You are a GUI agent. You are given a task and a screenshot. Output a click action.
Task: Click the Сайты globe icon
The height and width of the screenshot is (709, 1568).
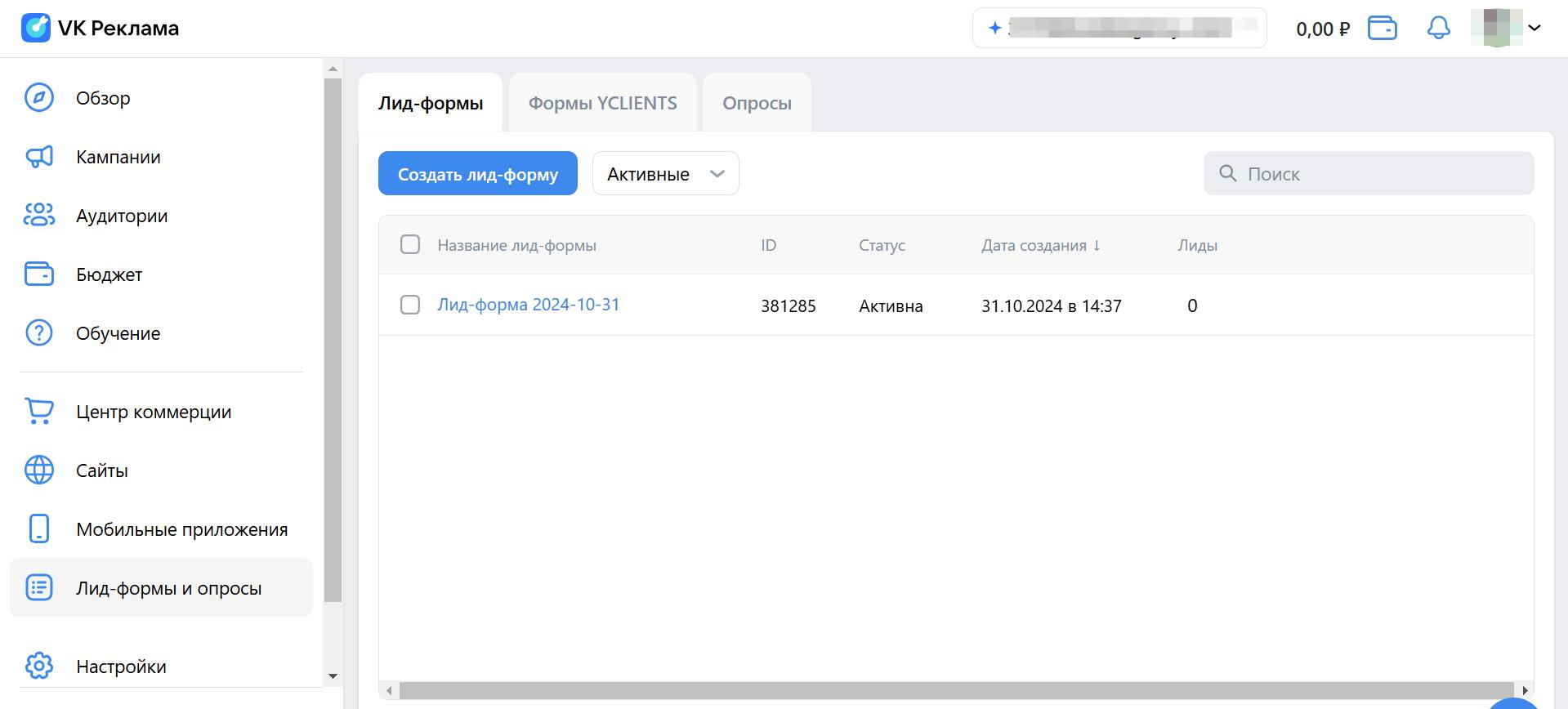39,470
